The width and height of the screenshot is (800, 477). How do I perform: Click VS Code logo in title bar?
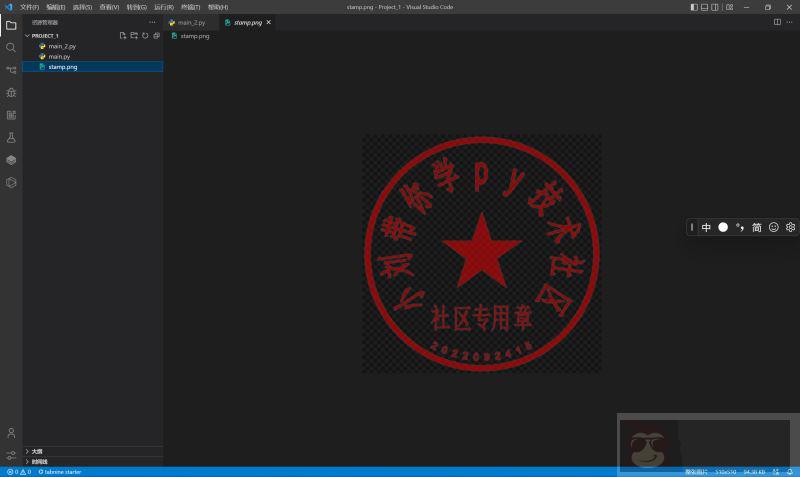(8, 7)
